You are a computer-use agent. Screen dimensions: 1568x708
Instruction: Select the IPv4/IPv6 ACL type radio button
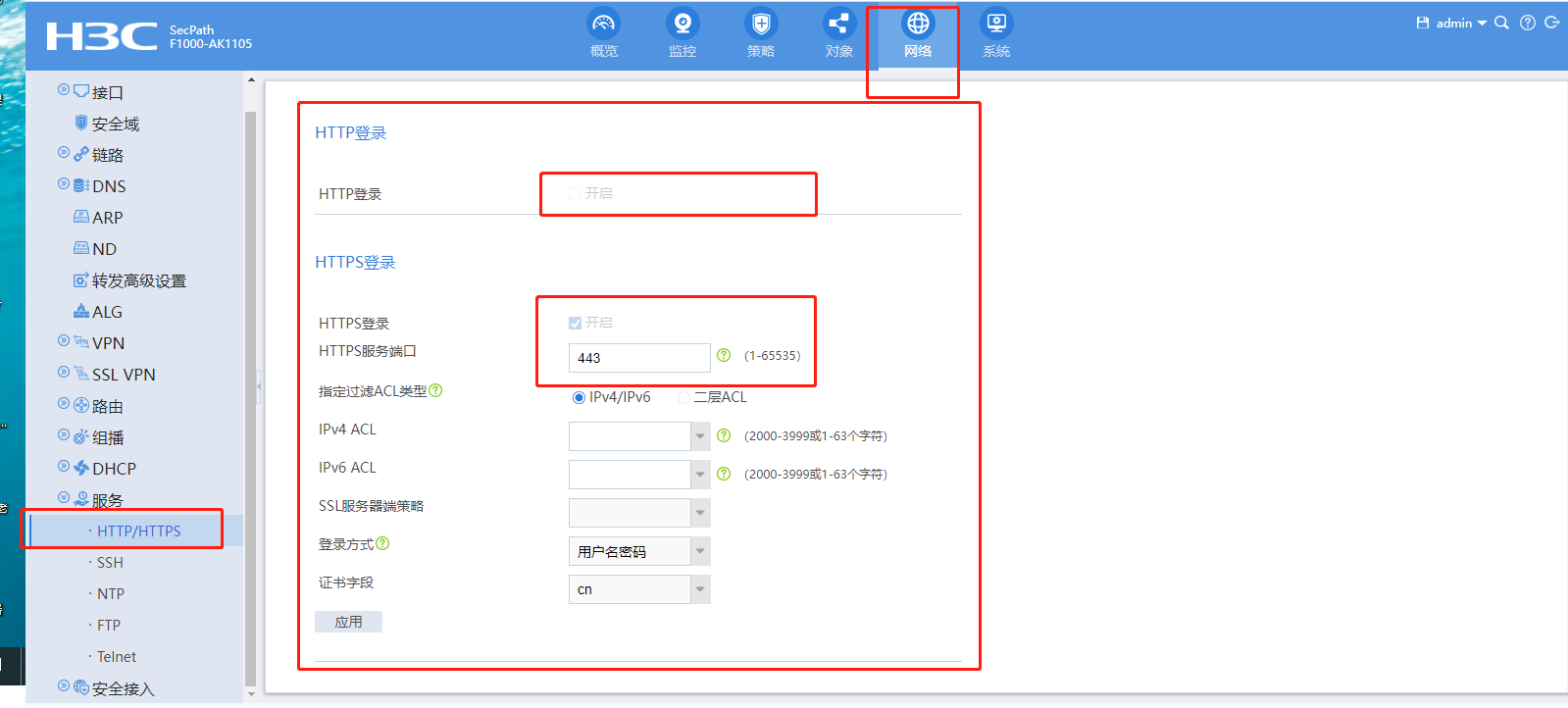tap(579, 397)
